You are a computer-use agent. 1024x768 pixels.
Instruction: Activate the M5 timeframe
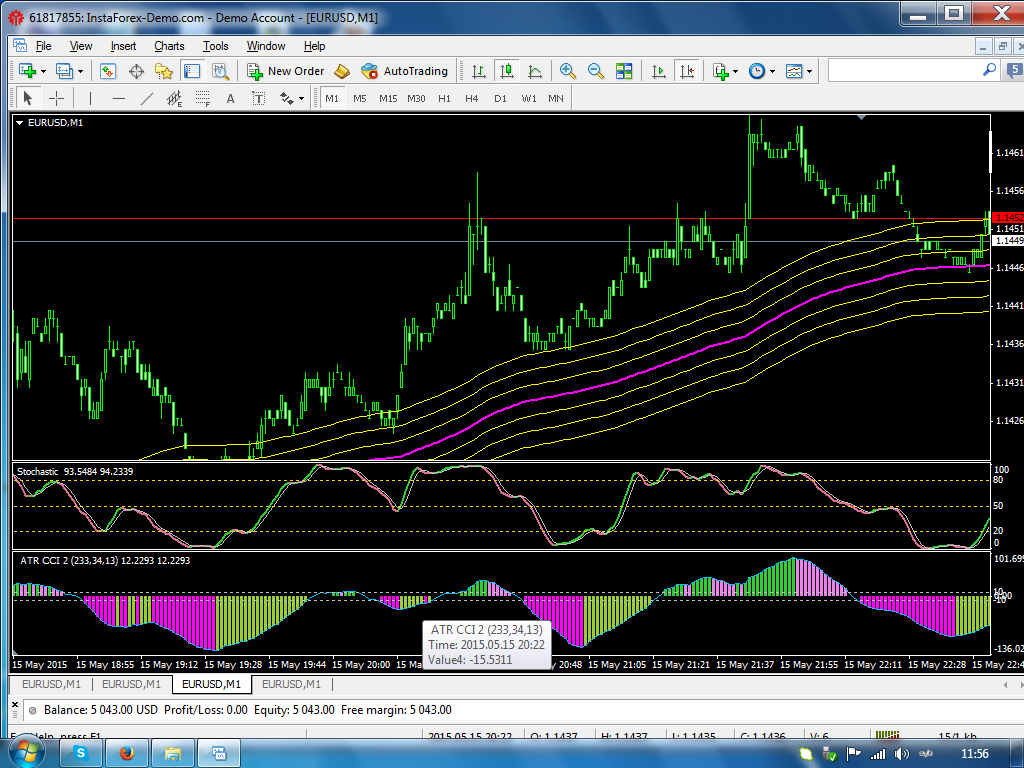click(x=360, y=99)
